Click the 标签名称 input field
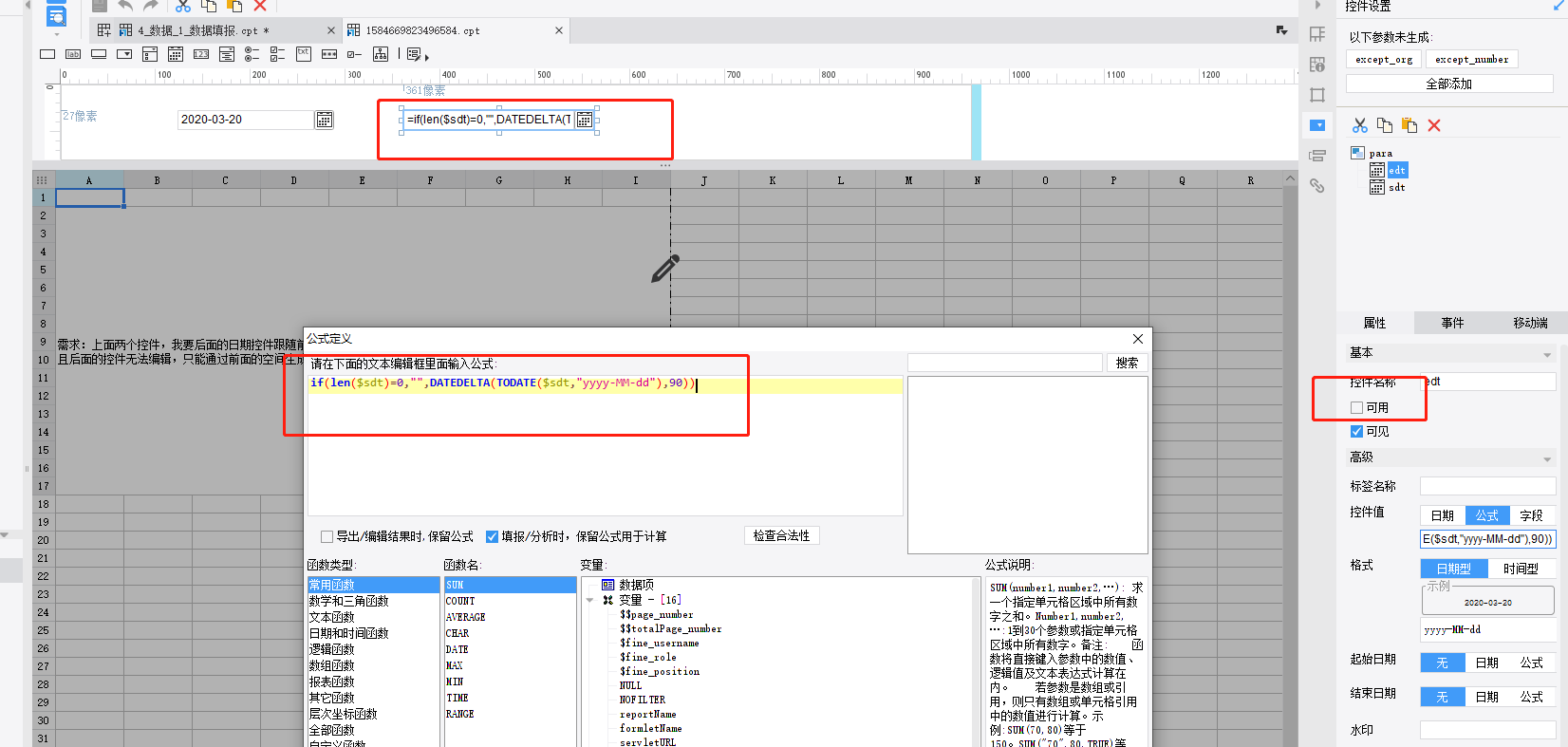 click(1487, 486)
